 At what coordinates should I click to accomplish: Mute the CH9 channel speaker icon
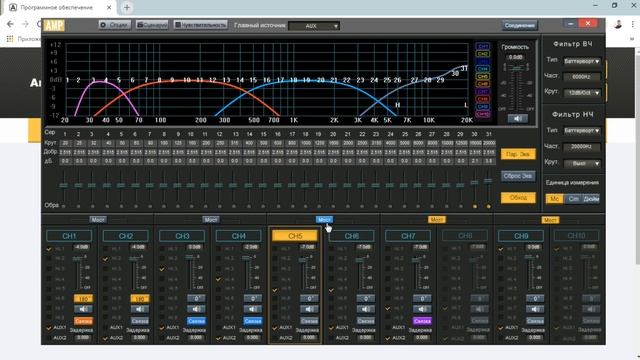point(535,309)
